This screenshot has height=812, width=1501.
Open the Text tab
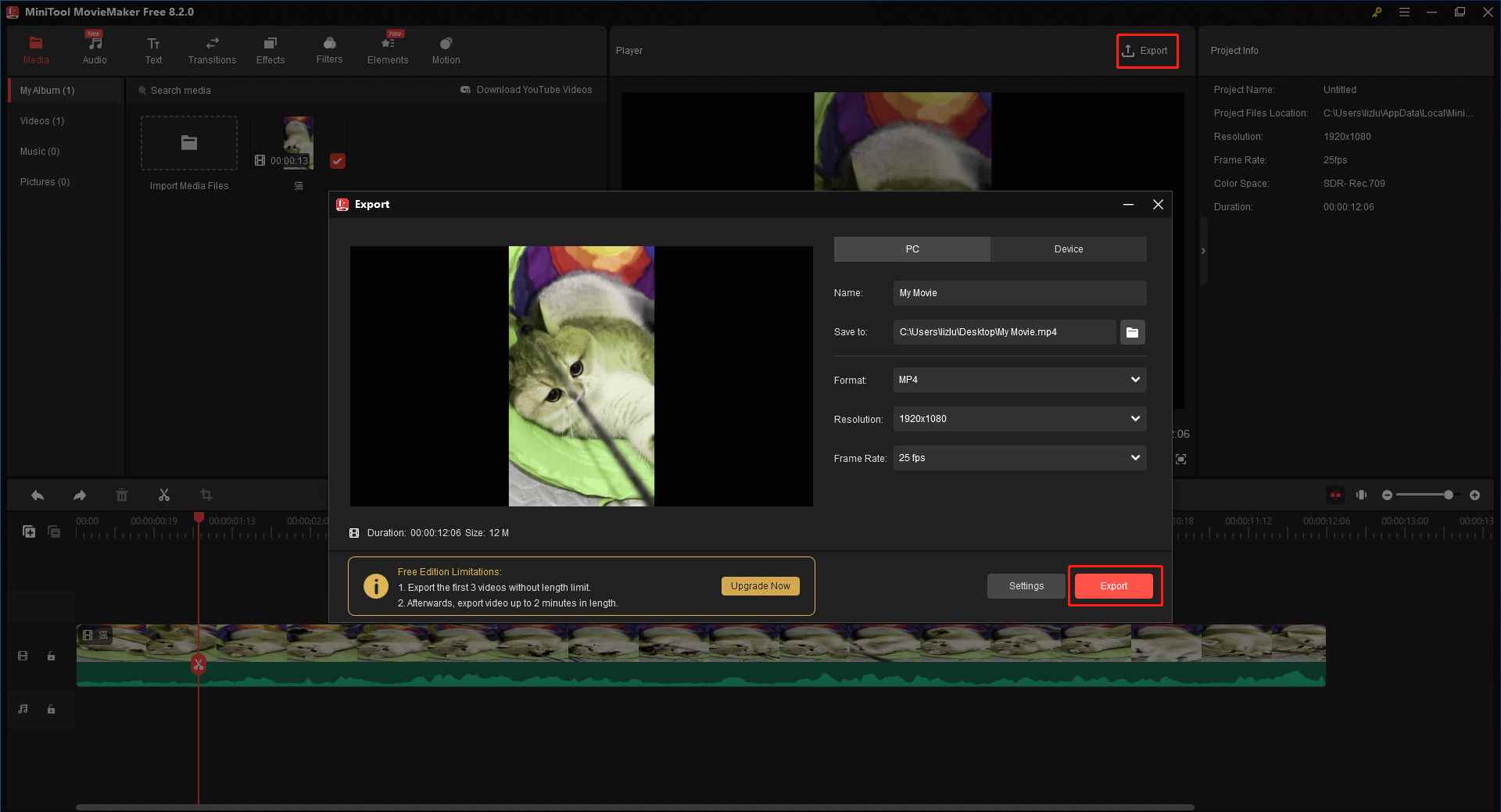[153, 50]
